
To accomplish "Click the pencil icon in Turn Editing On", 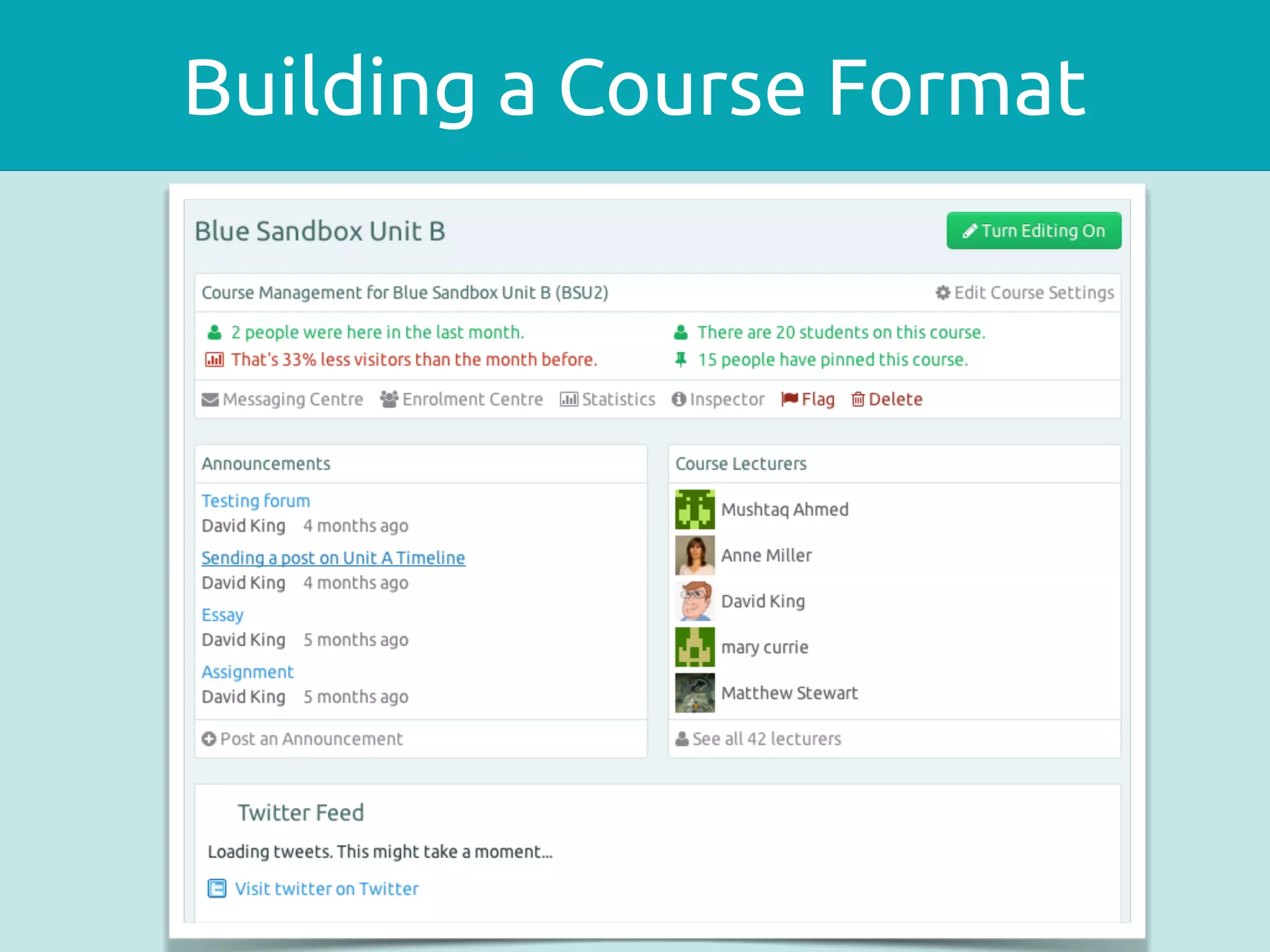I will tap(970, 231).
